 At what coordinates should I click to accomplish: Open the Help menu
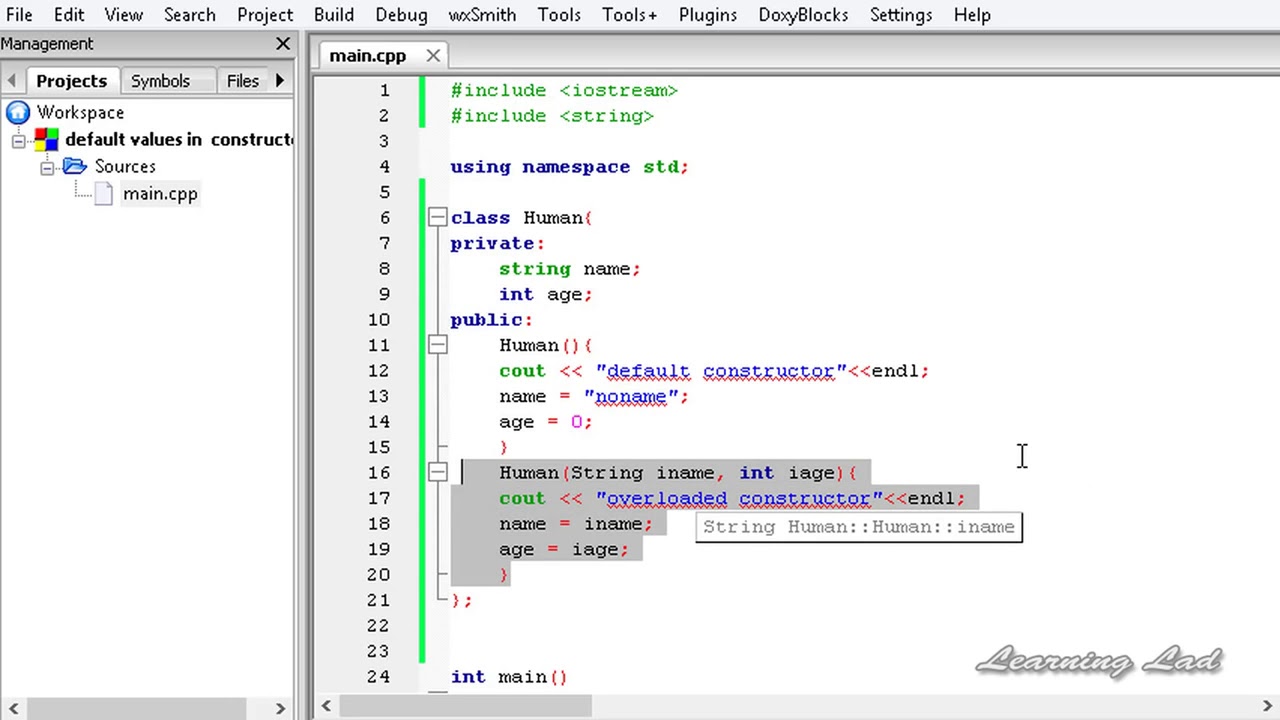(x=972, y=15)
